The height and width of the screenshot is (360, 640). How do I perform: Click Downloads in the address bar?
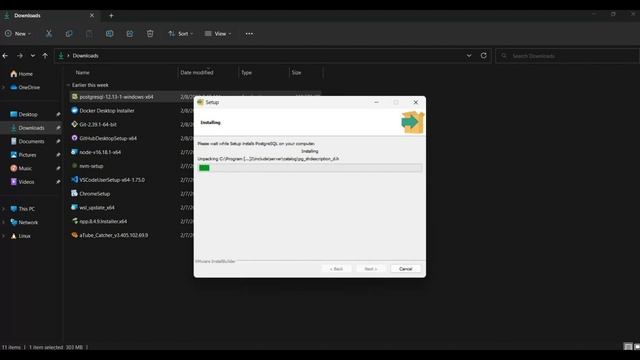click(x=85, y=56)
